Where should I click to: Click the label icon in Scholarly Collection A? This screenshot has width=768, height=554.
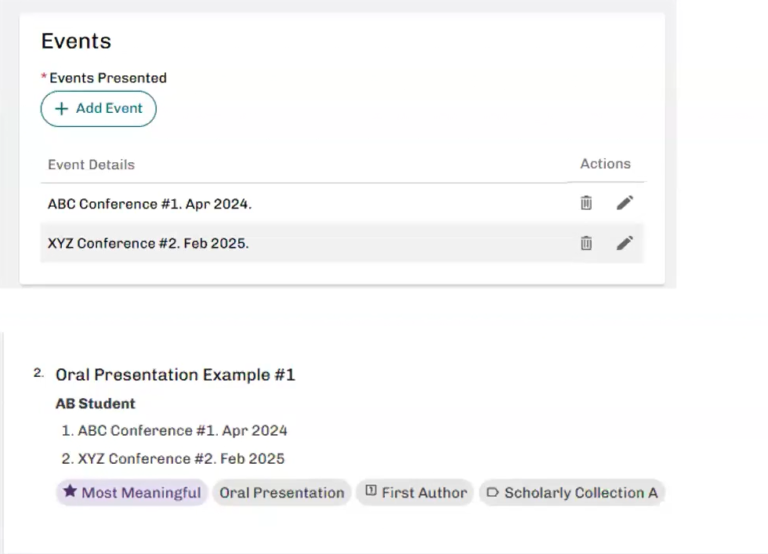pyautogui.click(x=492, y=492)
